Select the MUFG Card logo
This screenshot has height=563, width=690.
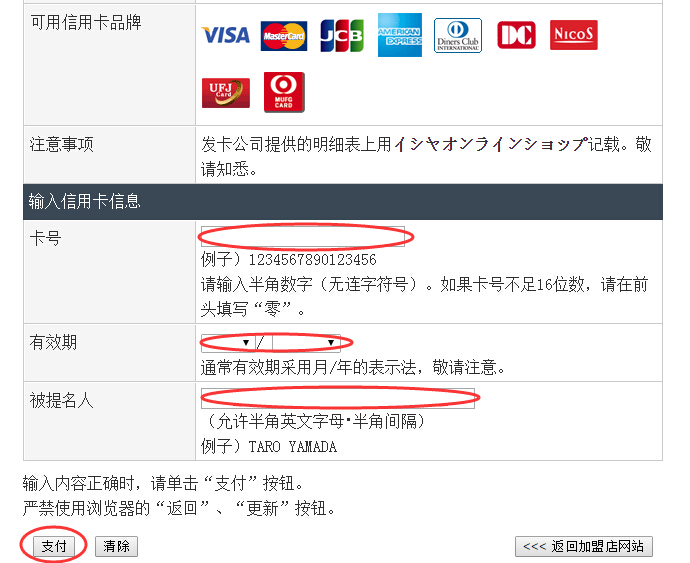click(x=283, y=92)
